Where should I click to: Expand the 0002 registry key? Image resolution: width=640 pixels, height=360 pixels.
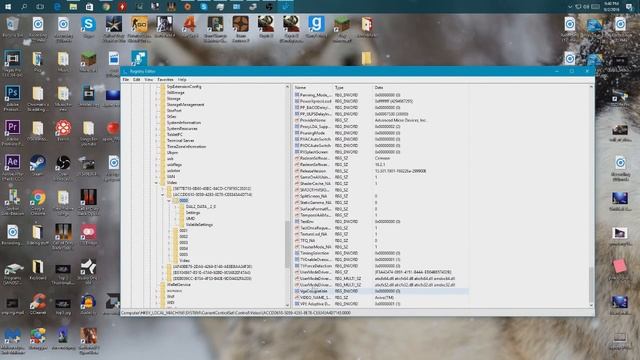[169, 236]
